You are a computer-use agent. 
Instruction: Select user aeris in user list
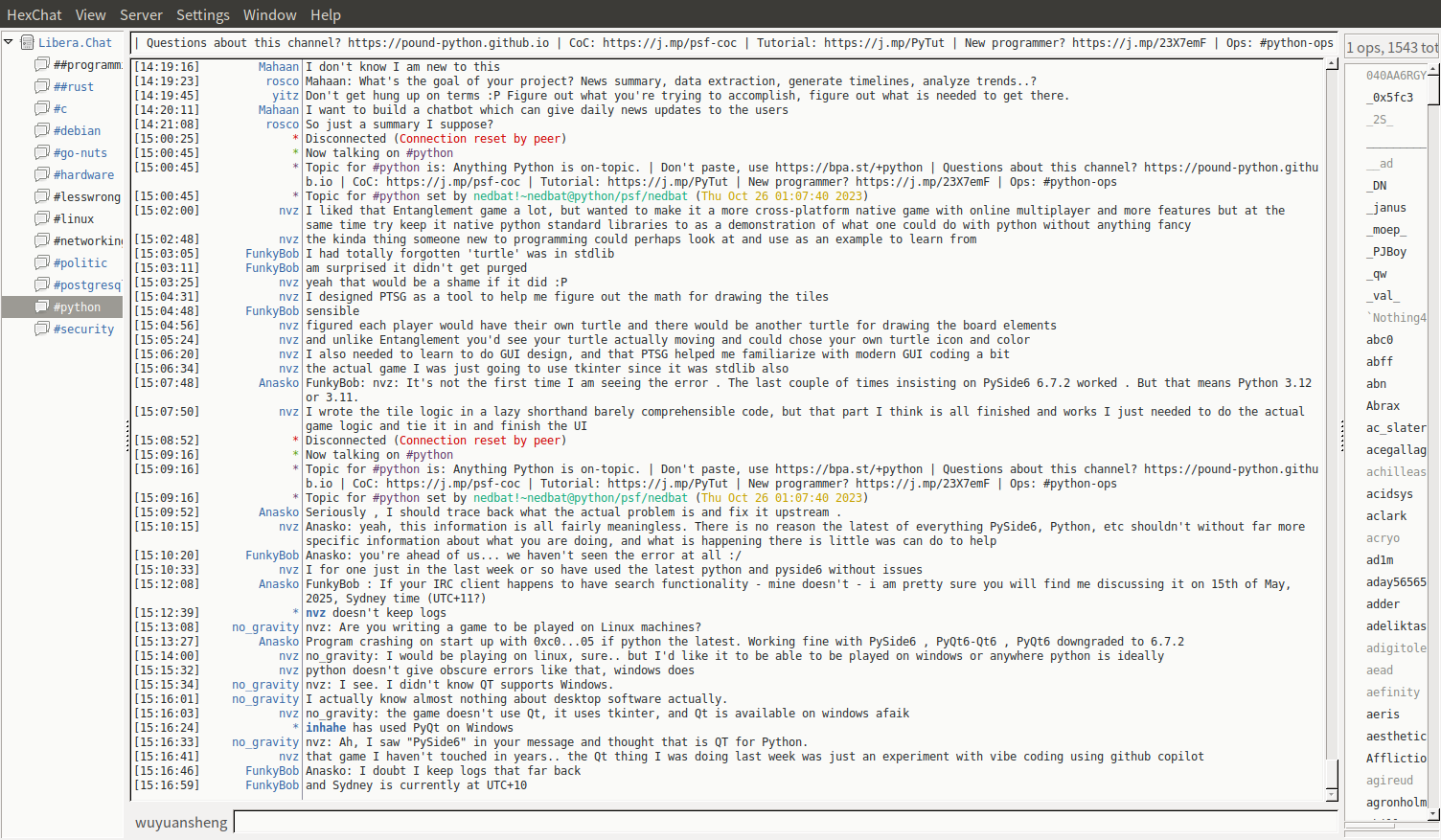pyautogui.click(x=1383, y=715)
